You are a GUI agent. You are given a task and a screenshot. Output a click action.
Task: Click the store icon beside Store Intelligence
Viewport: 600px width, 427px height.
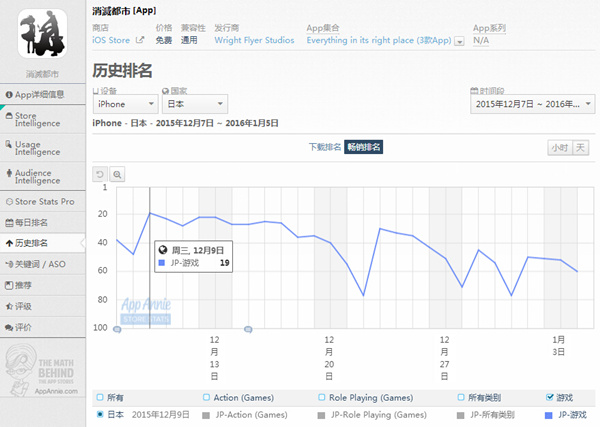tap(9, 116)
